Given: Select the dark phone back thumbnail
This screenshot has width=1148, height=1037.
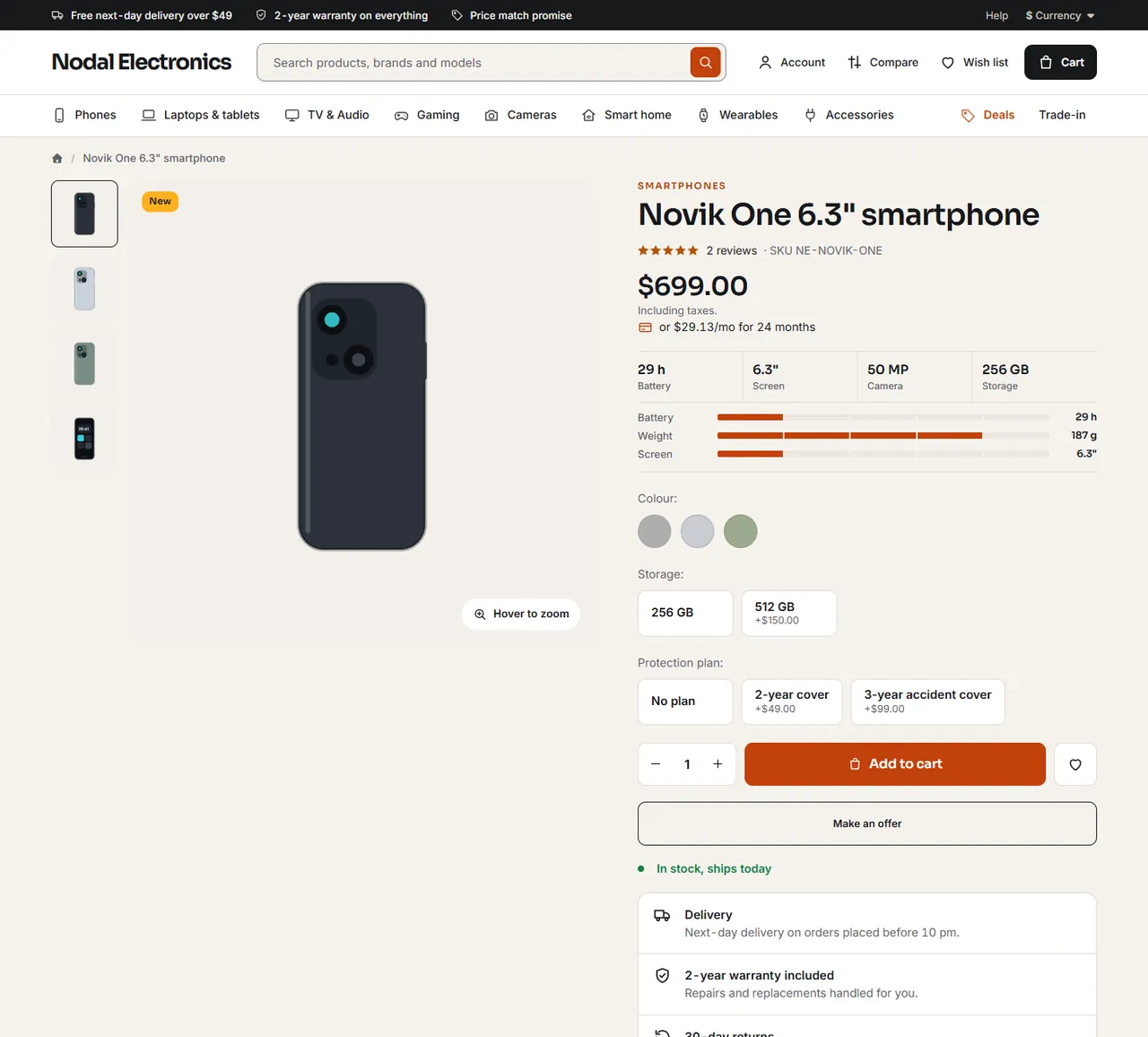Looking at the screenshot, I should [84, 213].
